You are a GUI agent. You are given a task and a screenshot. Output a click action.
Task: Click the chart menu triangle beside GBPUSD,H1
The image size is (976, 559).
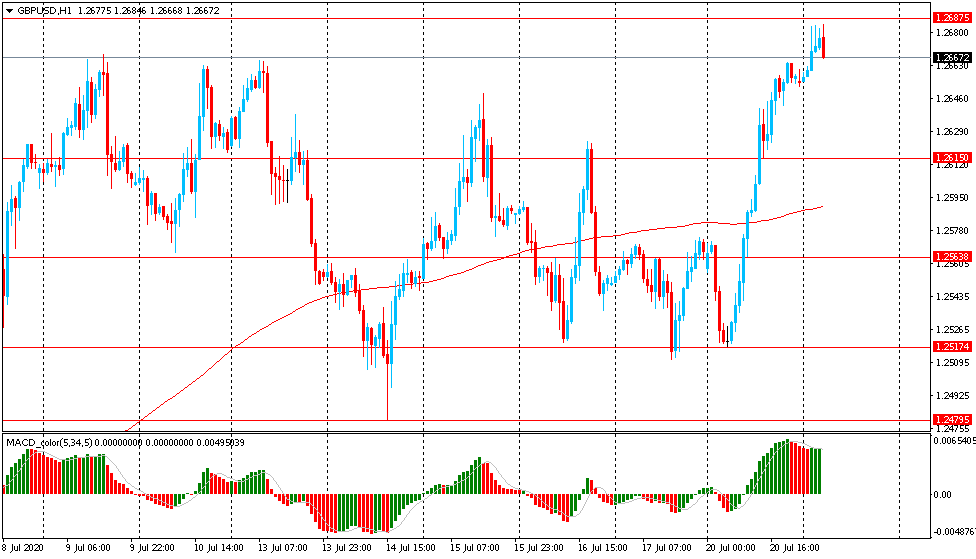[9, 11]
